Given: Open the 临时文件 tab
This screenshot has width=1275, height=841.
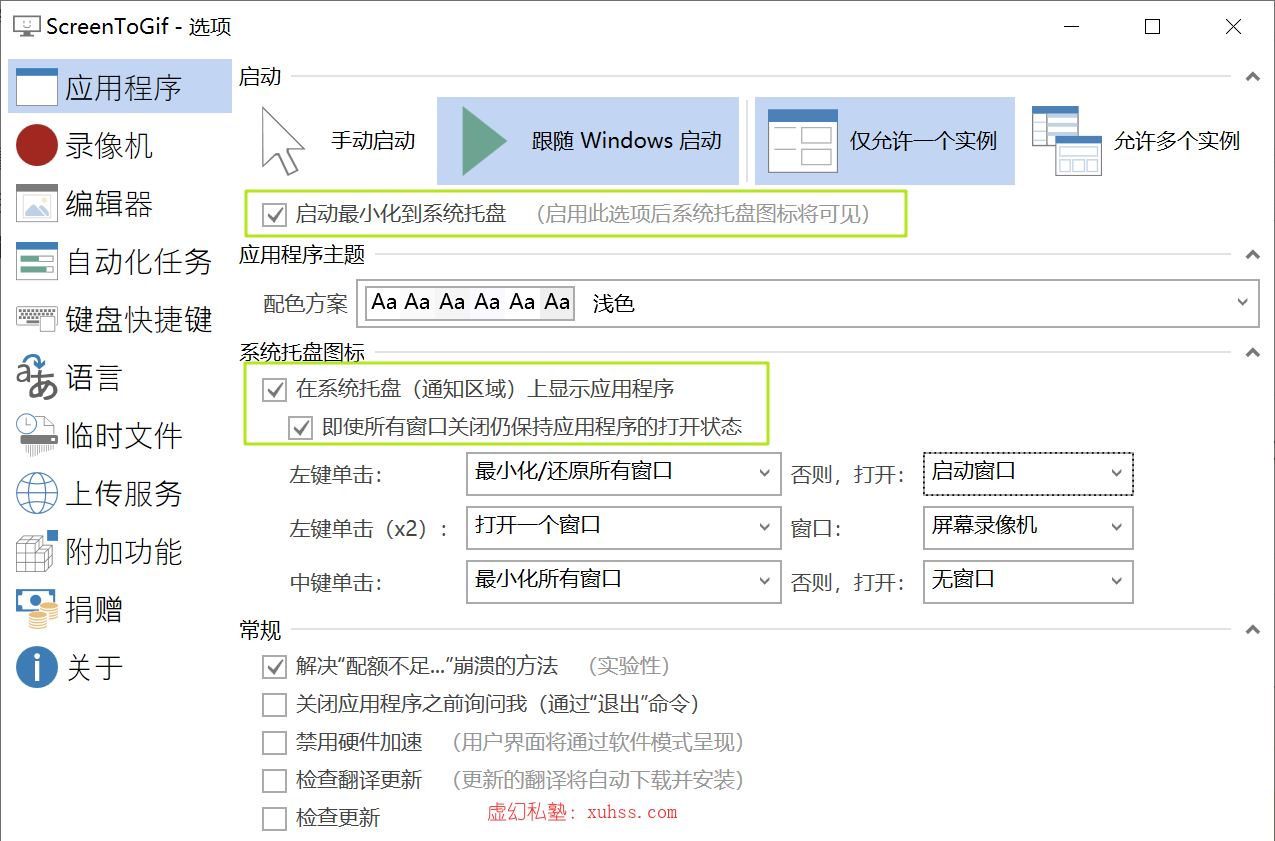Looking at the screenshot, I should [120, 435].
